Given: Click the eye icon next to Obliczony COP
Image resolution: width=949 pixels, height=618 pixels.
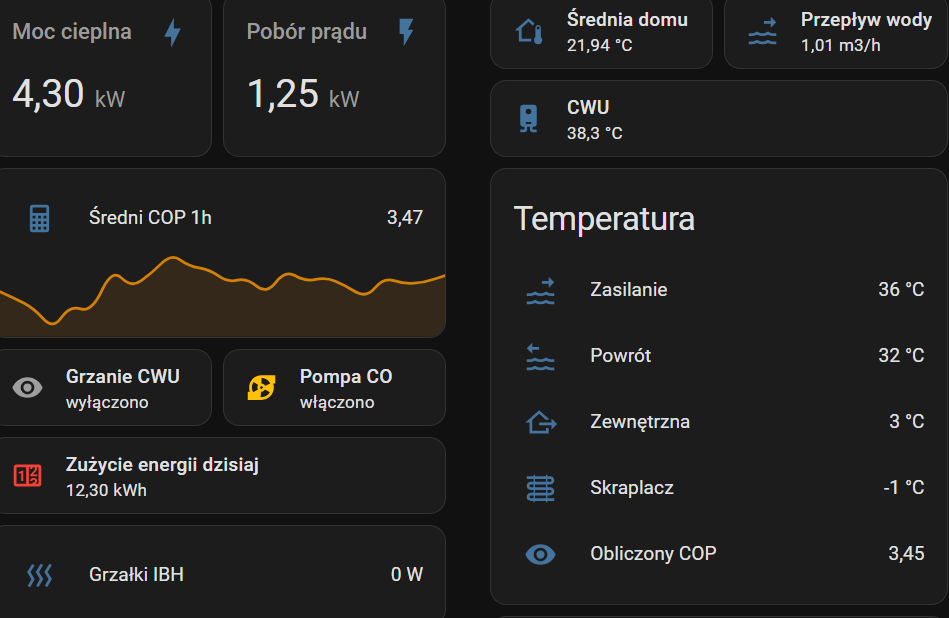Looking at the screenshot, I should (x=540, y=554).
